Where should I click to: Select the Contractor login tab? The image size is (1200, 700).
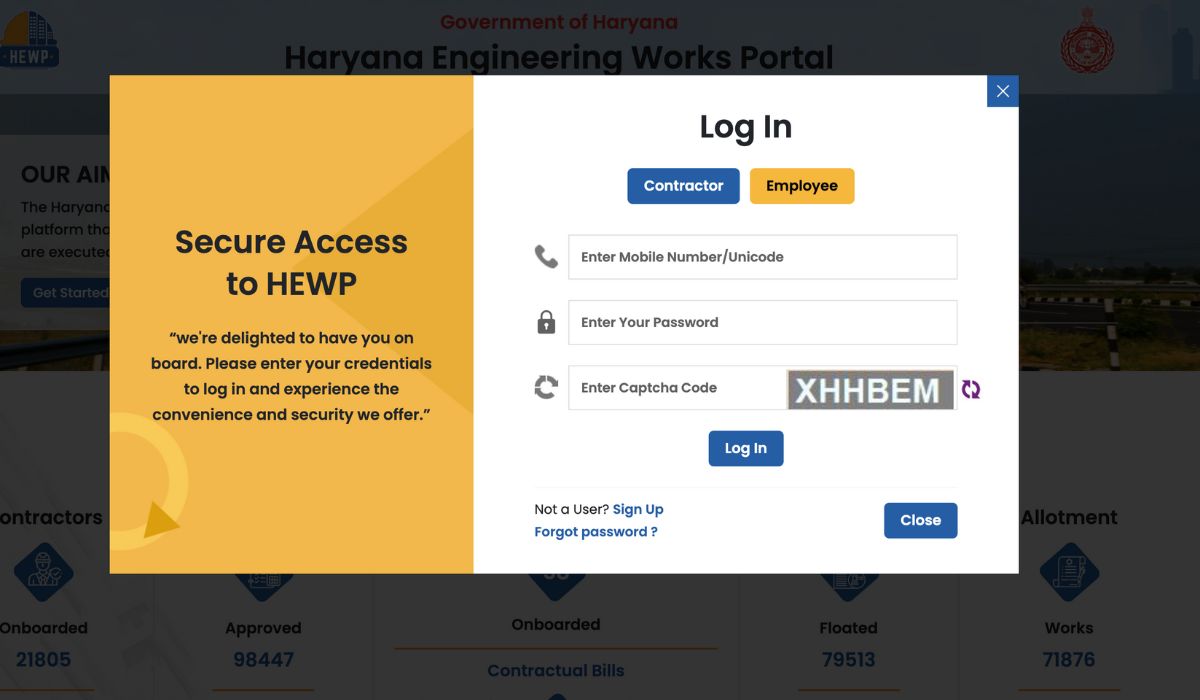click(x=683, y=185)
